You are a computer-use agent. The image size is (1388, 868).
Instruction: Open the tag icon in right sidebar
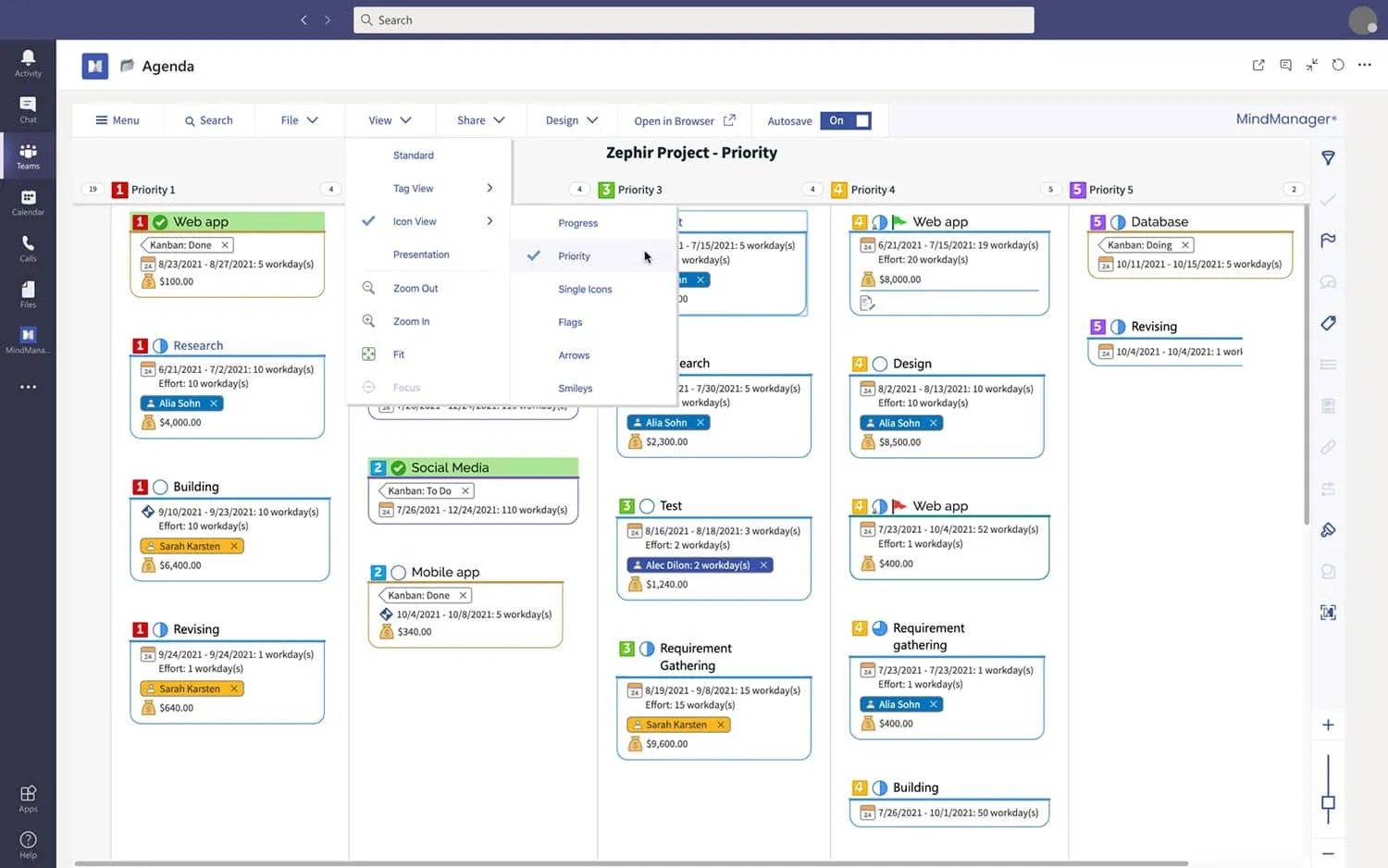click(1328, 323)
